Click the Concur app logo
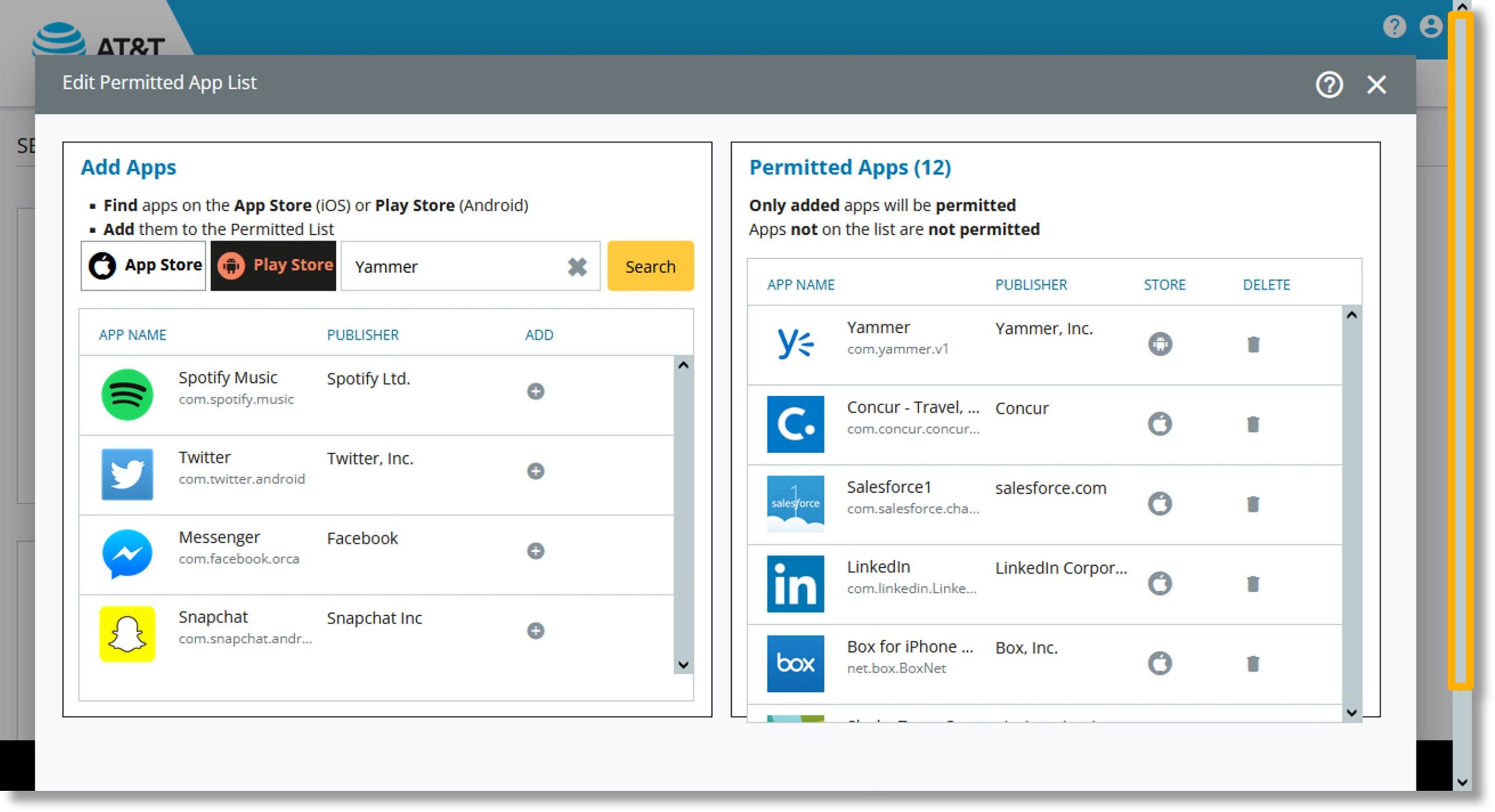Viewport: 1495px width, 812px height. tap(795, 424)
